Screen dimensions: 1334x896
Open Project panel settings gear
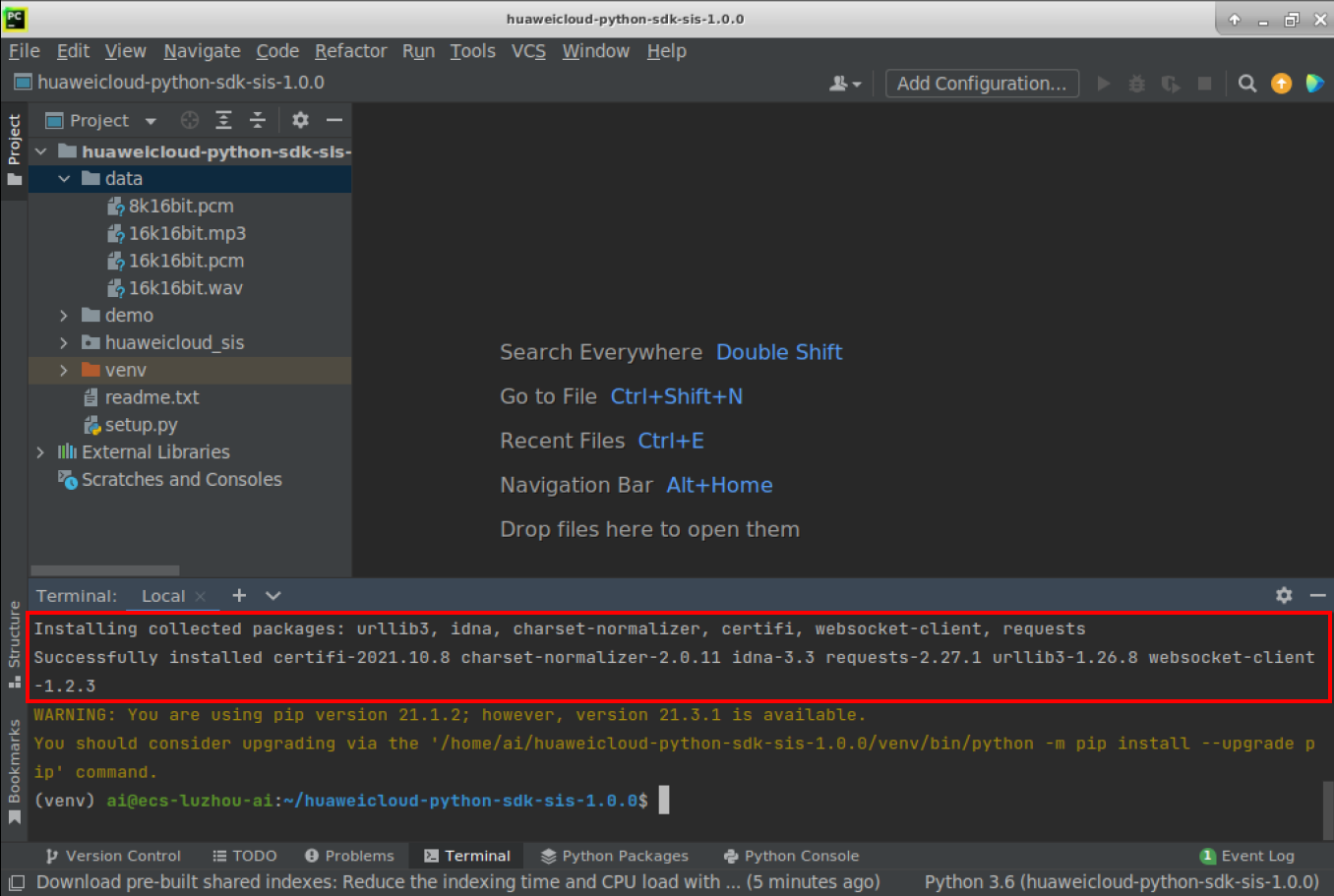[300, 120]
